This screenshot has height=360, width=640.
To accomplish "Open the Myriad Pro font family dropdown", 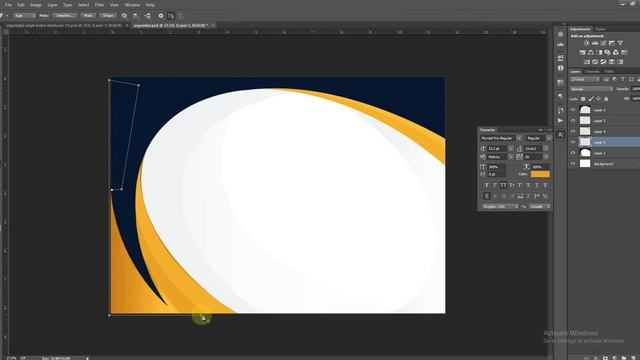I will pos(501,138).
